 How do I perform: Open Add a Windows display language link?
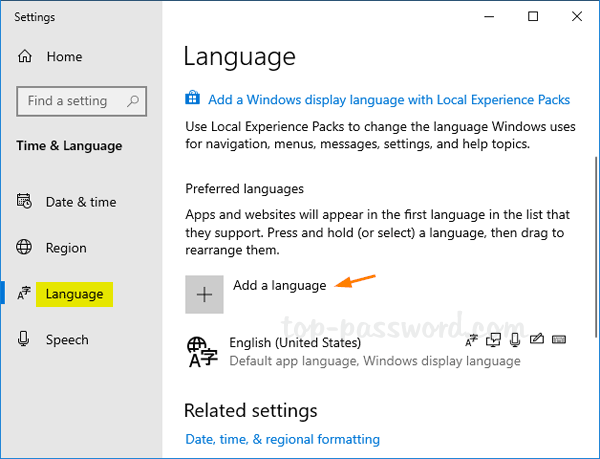[x=389, y=100]
